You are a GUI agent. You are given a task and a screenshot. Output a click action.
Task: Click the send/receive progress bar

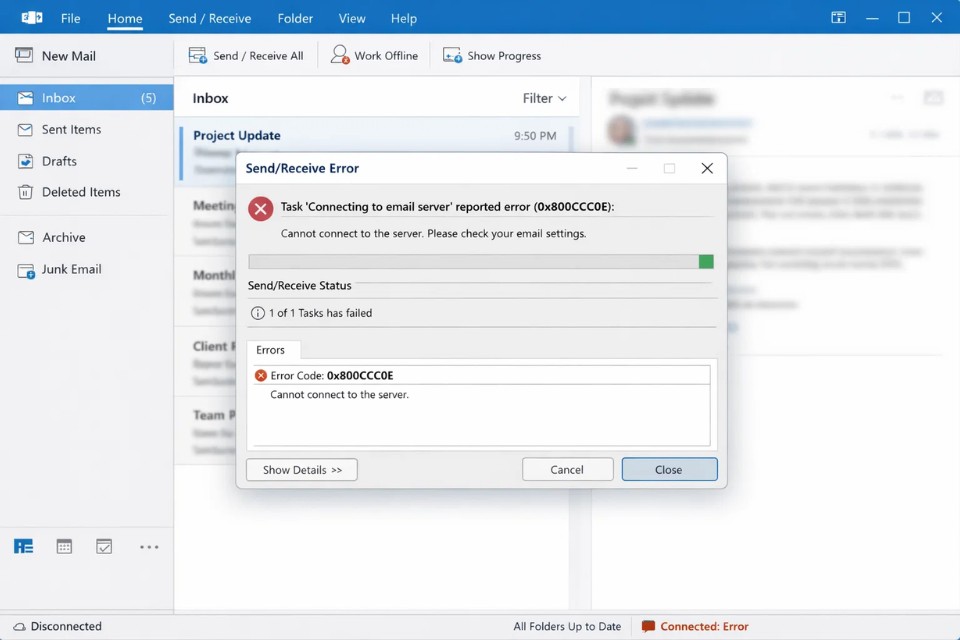480,261
